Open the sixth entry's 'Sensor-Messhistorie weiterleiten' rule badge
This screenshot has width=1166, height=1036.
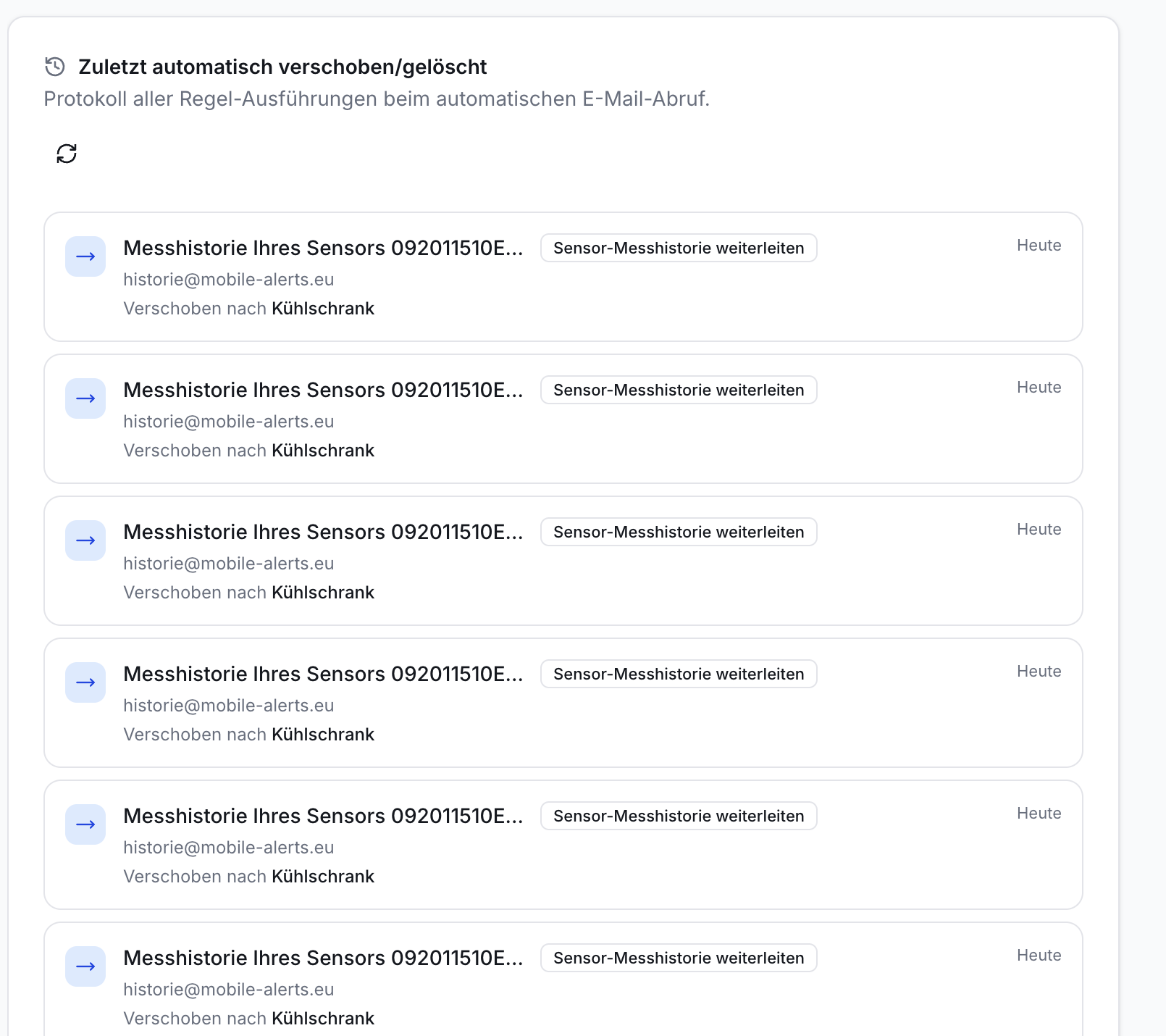679,958
